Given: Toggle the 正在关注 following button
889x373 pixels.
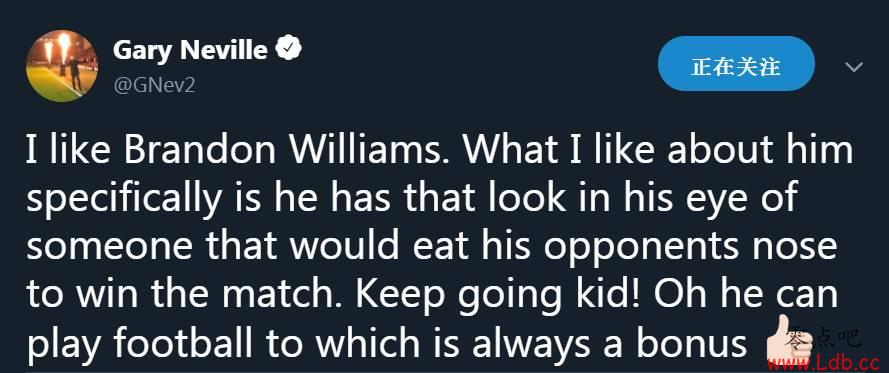Looking at the screenshot, I should coord(736,67).
